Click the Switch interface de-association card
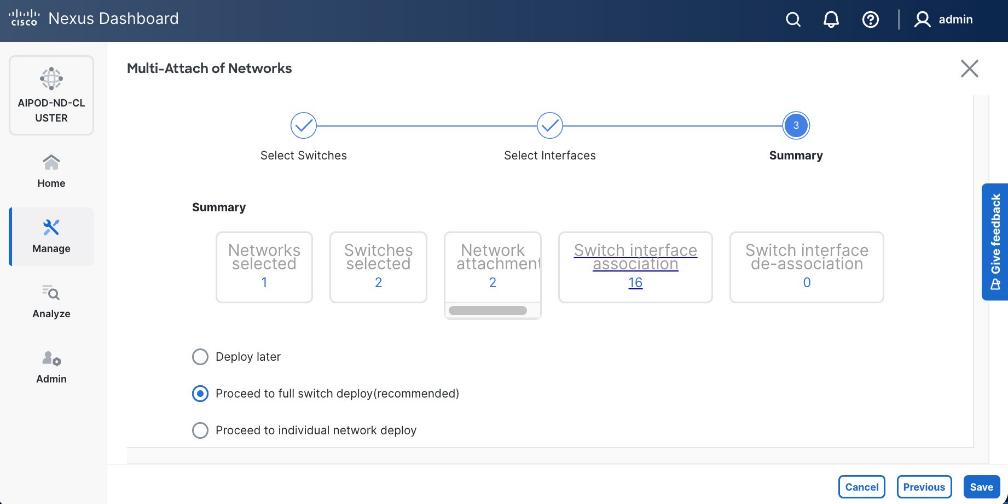1008x504 pixels. (807, 267)
